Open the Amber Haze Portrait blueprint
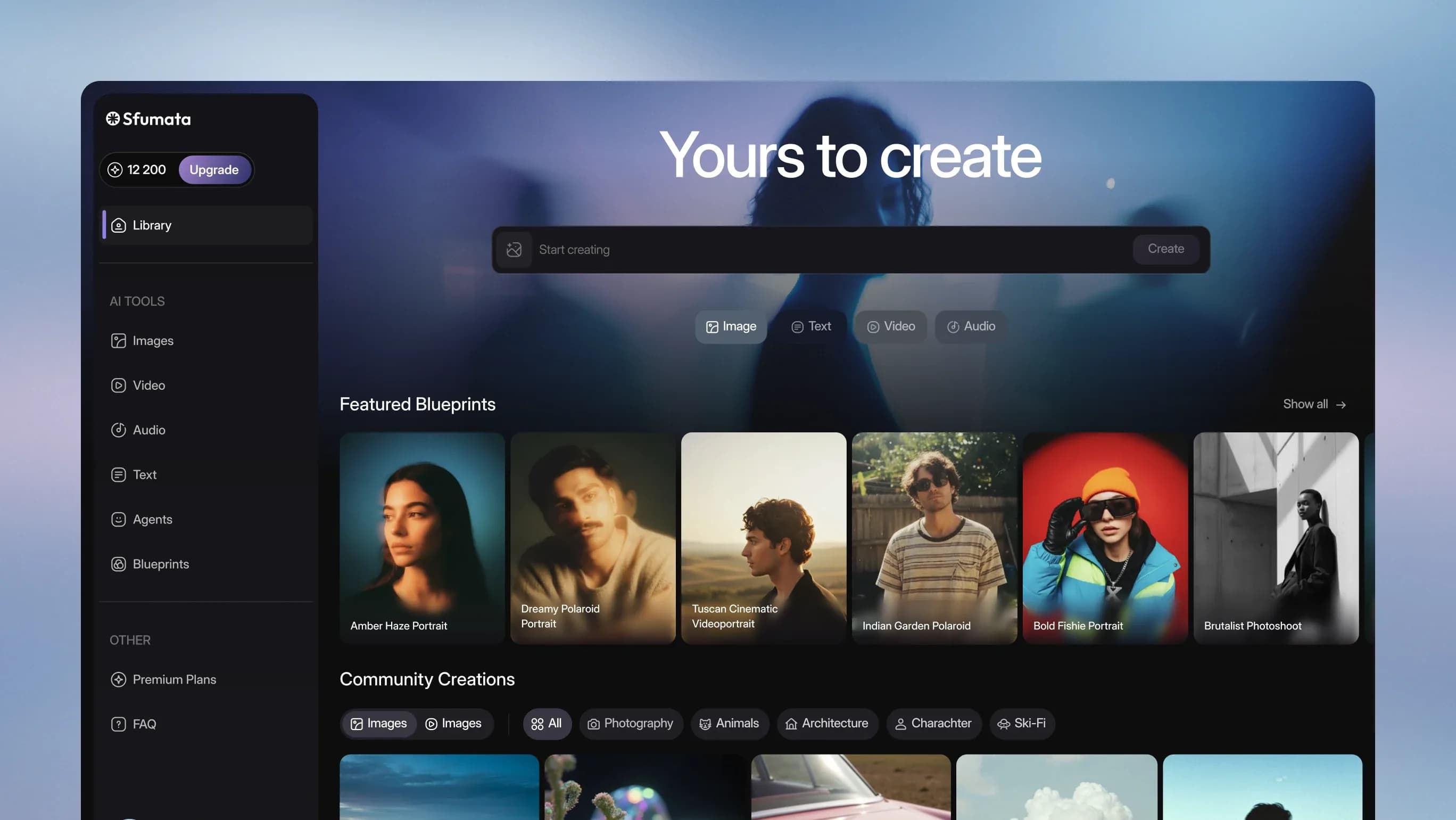This screenshot has height=820, width=1456. (422, 538)
